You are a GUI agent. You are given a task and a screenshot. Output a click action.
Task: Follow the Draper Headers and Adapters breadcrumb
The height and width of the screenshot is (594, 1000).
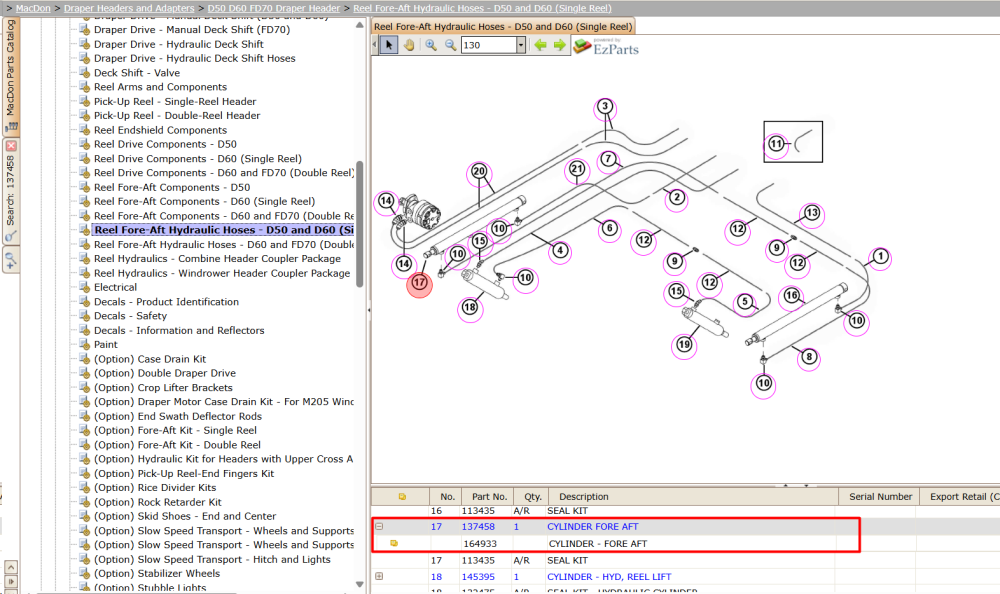(x=129, y=8)
